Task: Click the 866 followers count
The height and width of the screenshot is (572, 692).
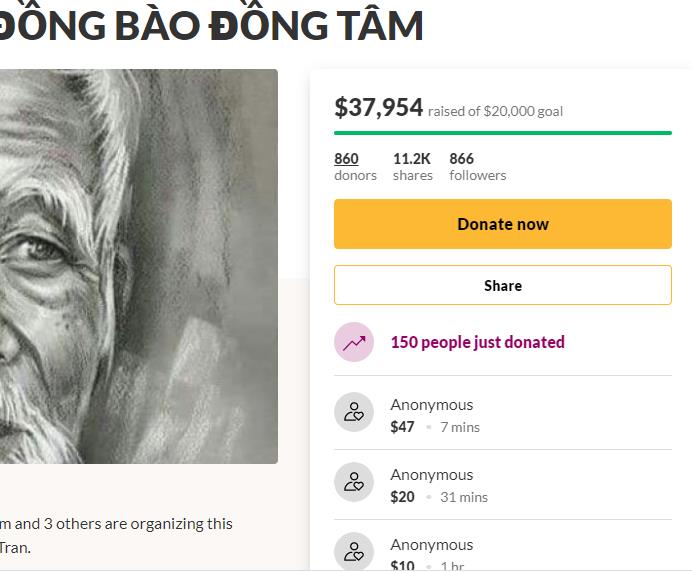Action: pos(462,159)
